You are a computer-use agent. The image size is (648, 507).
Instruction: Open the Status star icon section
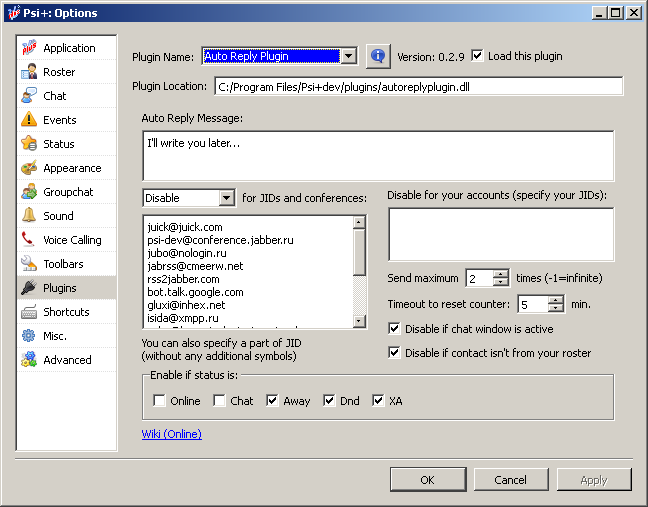[x=28, y=144]
